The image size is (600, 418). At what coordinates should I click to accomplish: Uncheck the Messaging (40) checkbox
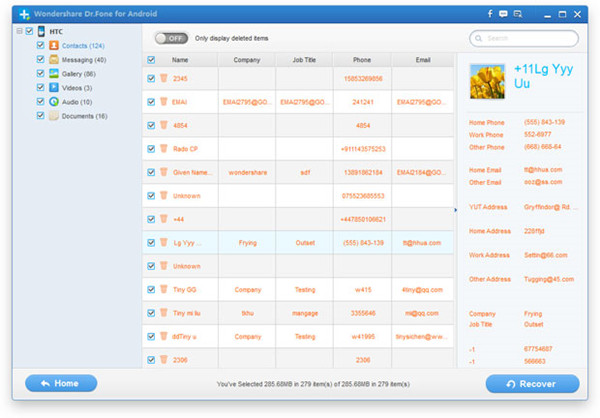pyautogui.click(x=40, y=59)
